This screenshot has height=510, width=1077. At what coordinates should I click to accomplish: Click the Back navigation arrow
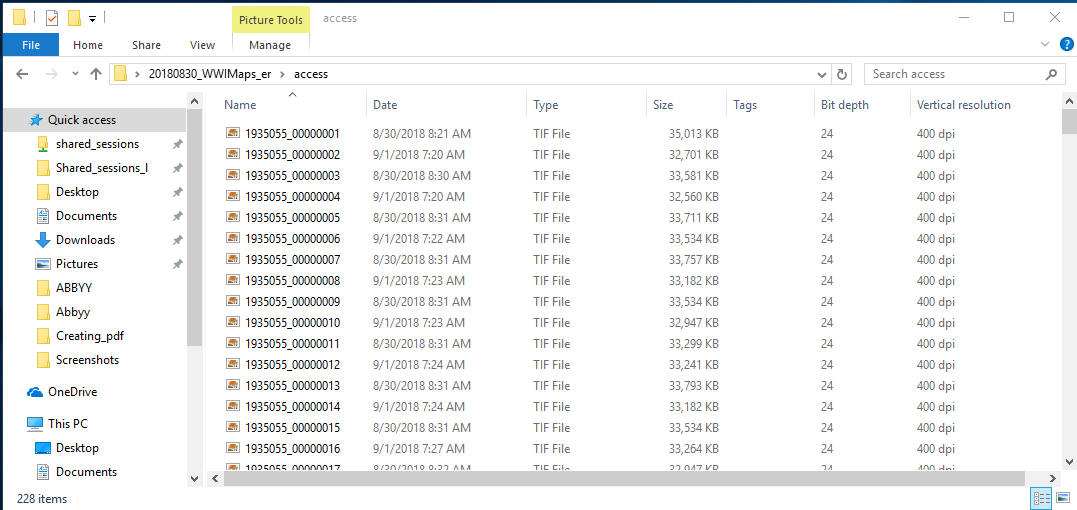tap(23, 74)
